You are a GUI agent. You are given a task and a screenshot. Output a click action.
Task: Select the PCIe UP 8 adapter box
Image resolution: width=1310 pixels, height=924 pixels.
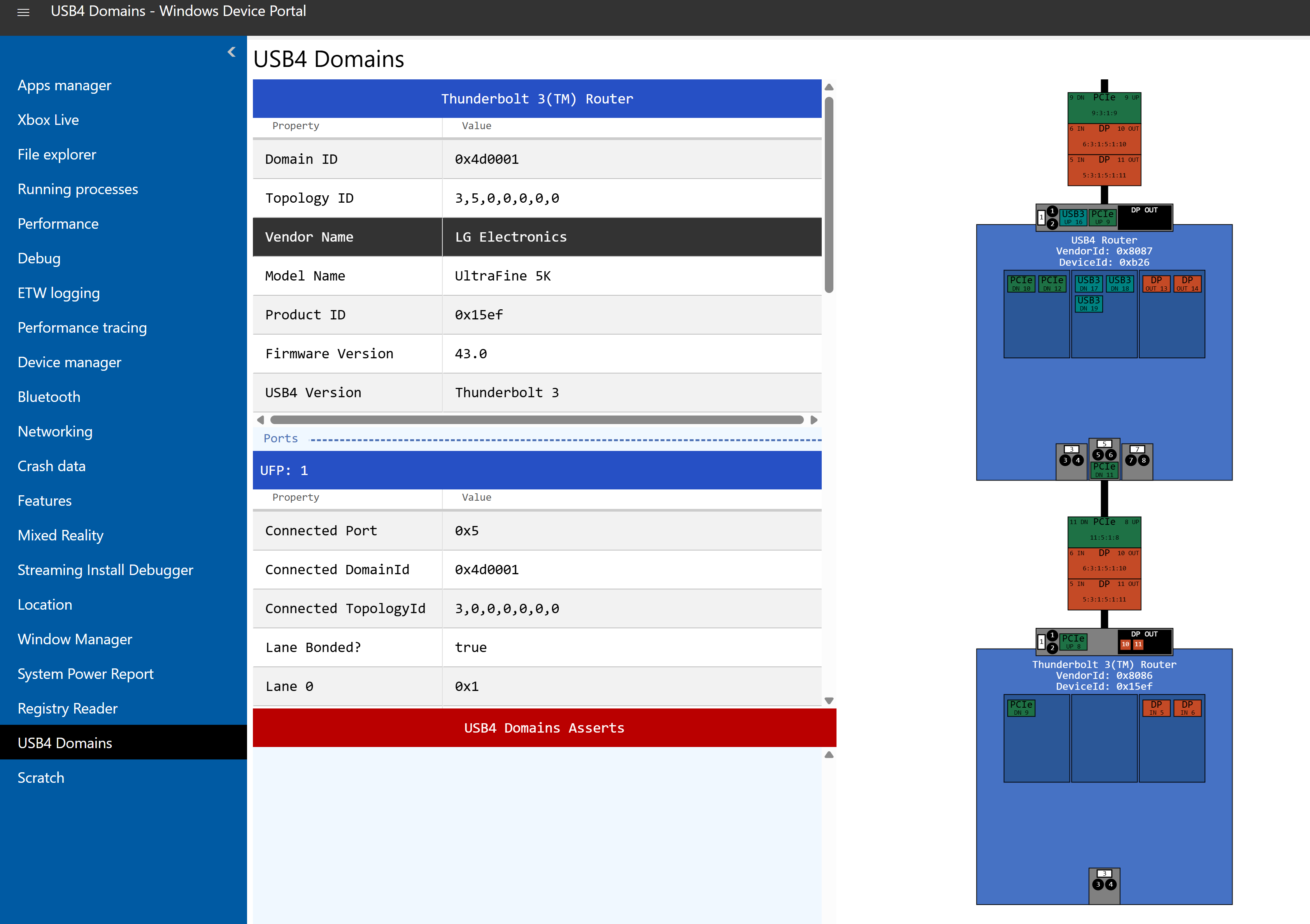coord(1073,642)
